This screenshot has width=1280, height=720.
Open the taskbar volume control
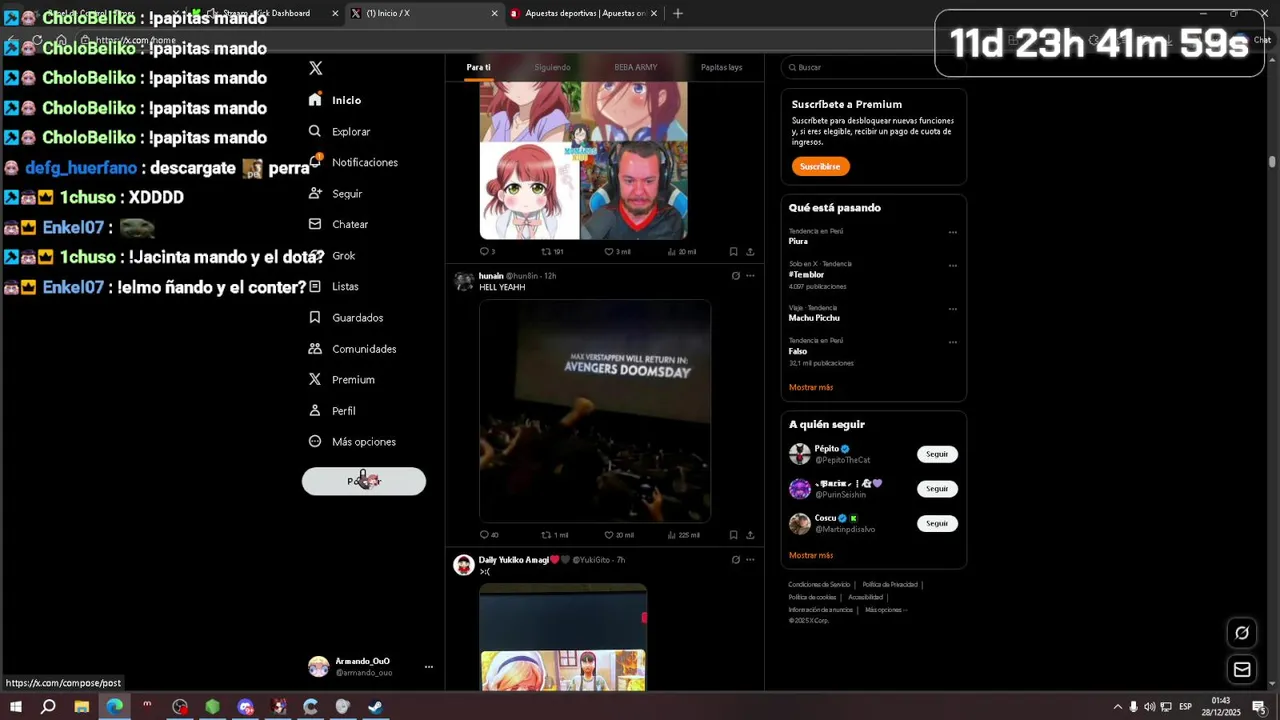click(1149, 707)
